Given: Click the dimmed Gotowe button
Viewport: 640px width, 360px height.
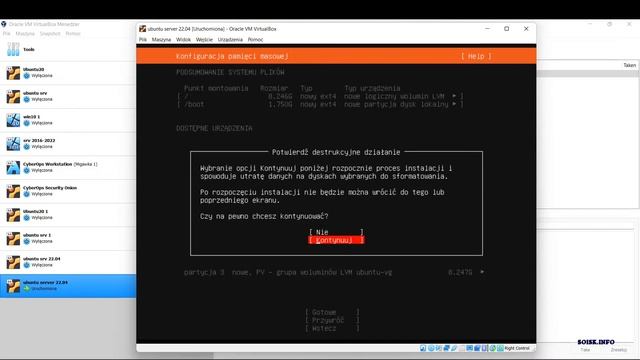Looking at the screenshot, I should 332,312.
